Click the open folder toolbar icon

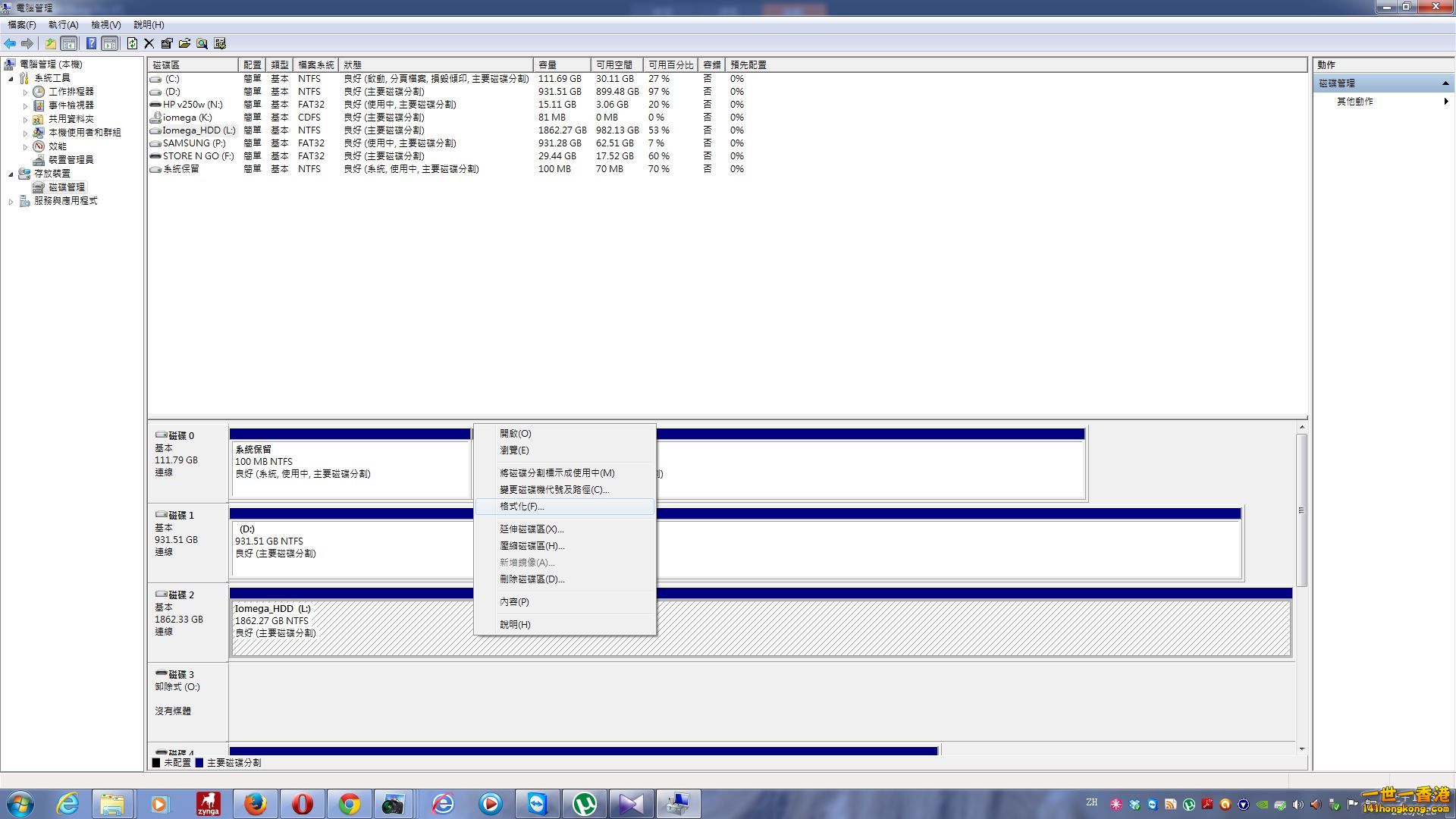click(x=184, y=43)
